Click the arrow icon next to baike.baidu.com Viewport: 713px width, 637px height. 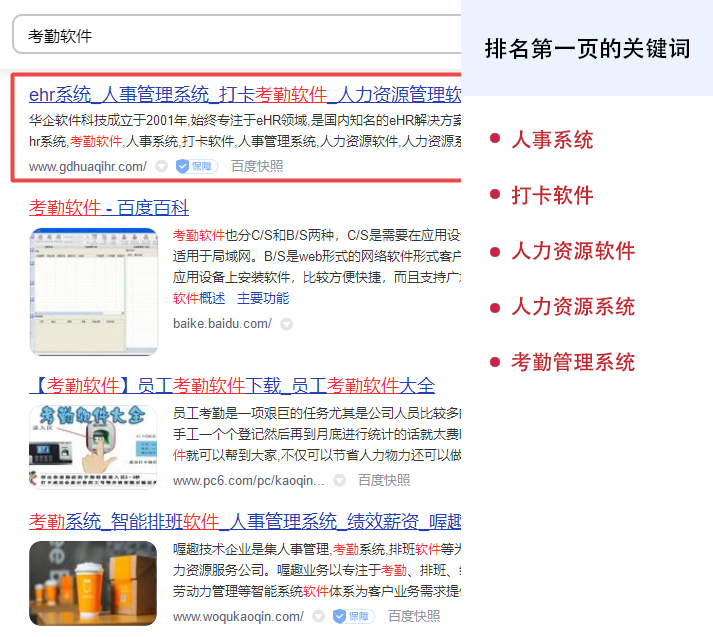287,324
